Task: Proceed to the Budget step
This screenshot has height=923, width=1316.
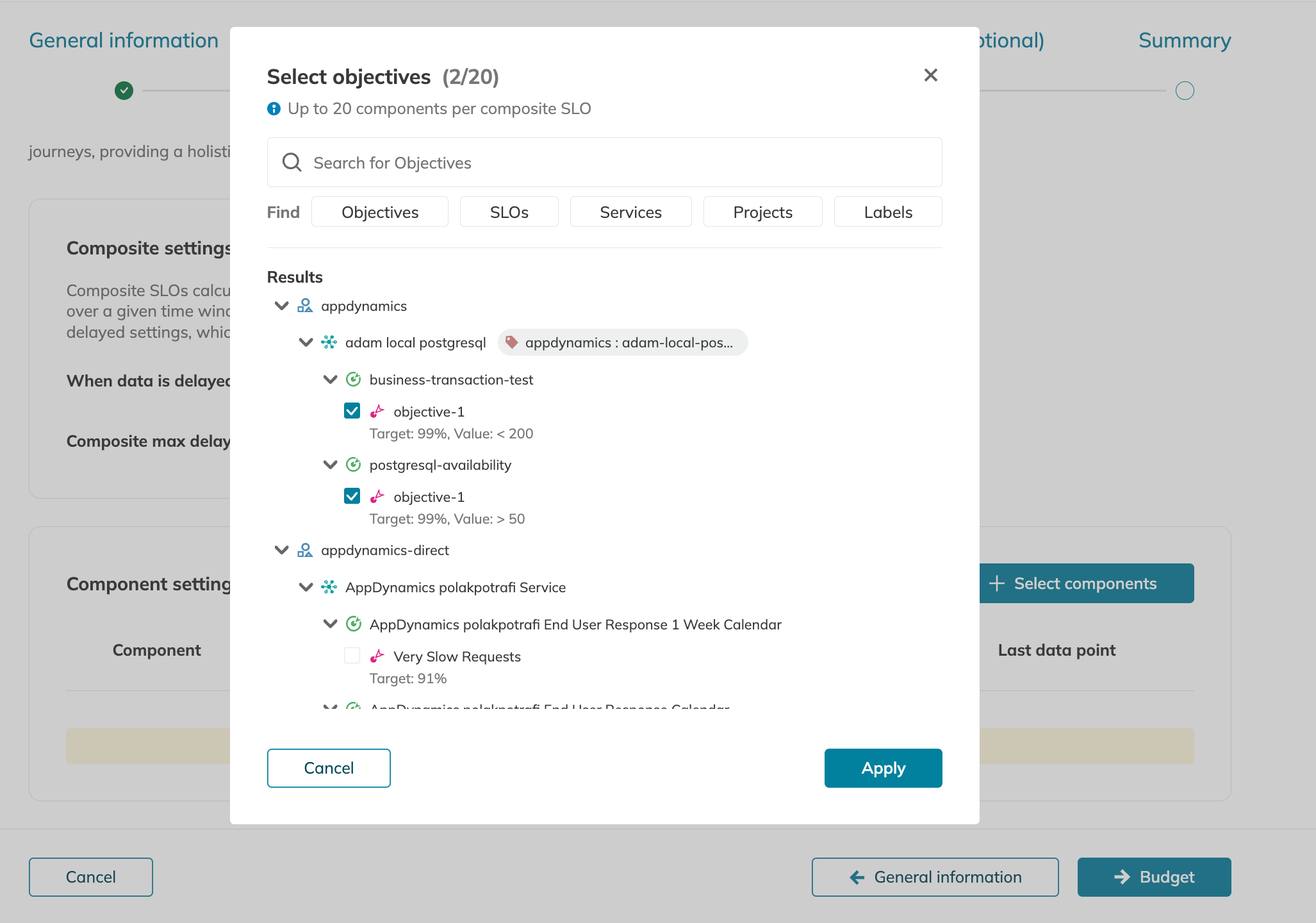Action: (x=1154, y=877)
